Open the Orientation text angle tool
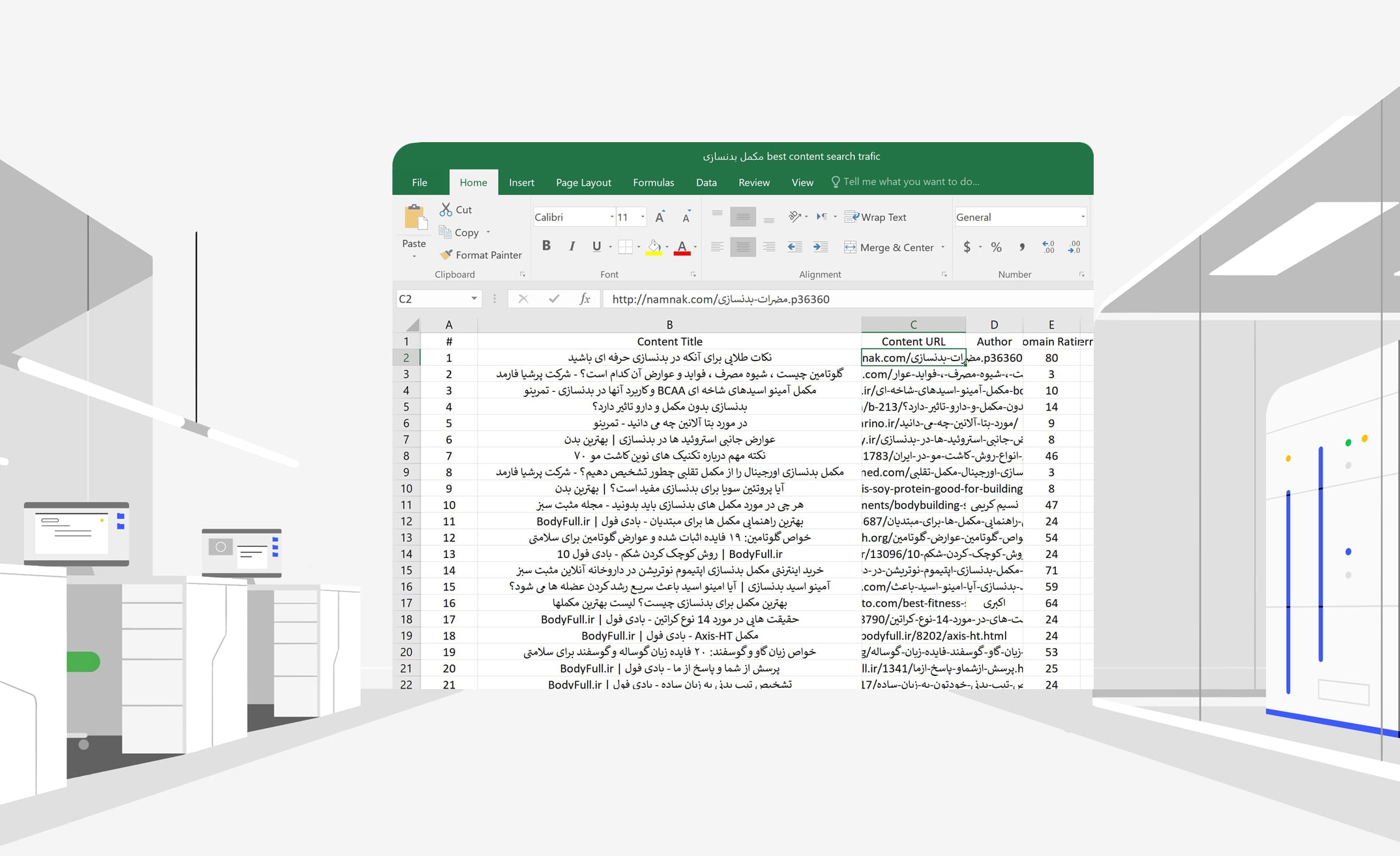1400x856 pixels. 795,216
